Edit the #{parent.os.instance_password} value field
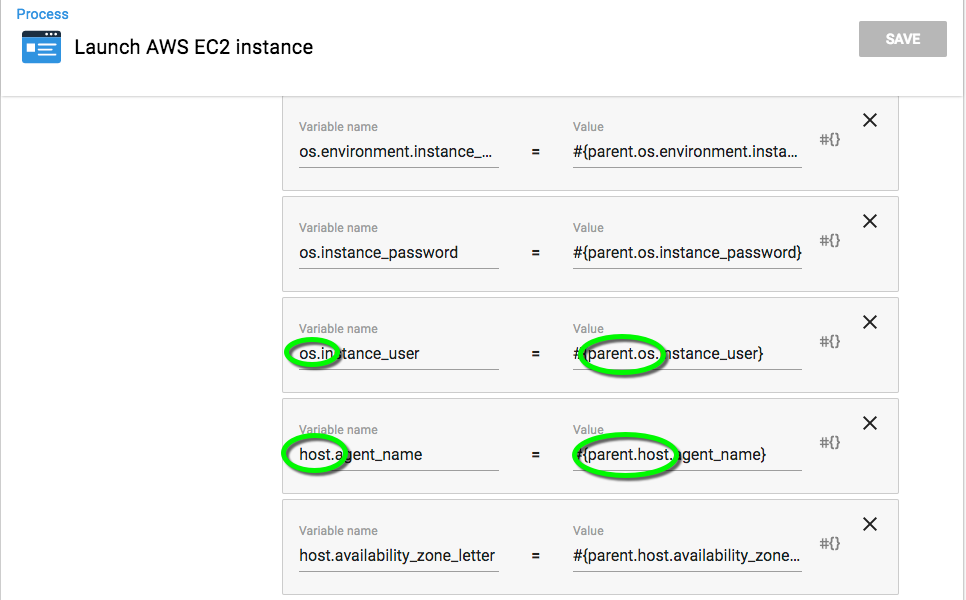The image size is (966, 600). pyautogui.click(x=687, y=253)
